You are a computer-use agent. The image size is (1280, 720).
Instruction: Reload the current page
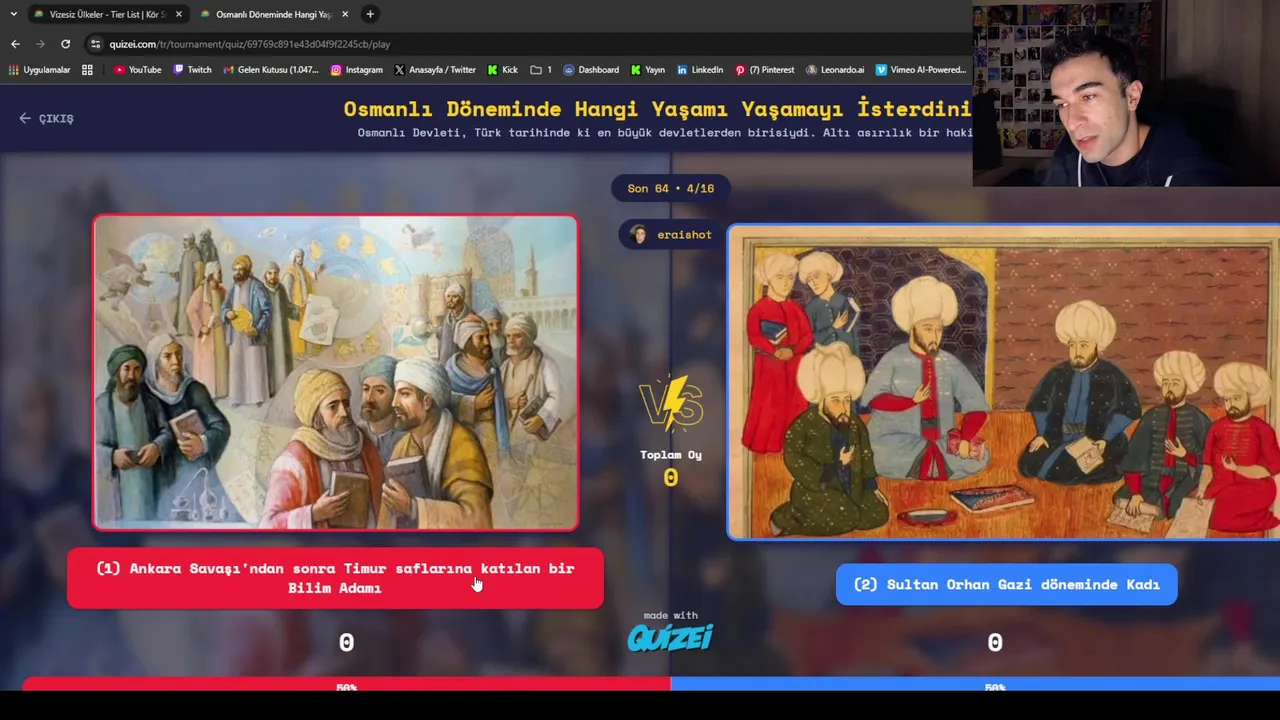coord(65,44)
